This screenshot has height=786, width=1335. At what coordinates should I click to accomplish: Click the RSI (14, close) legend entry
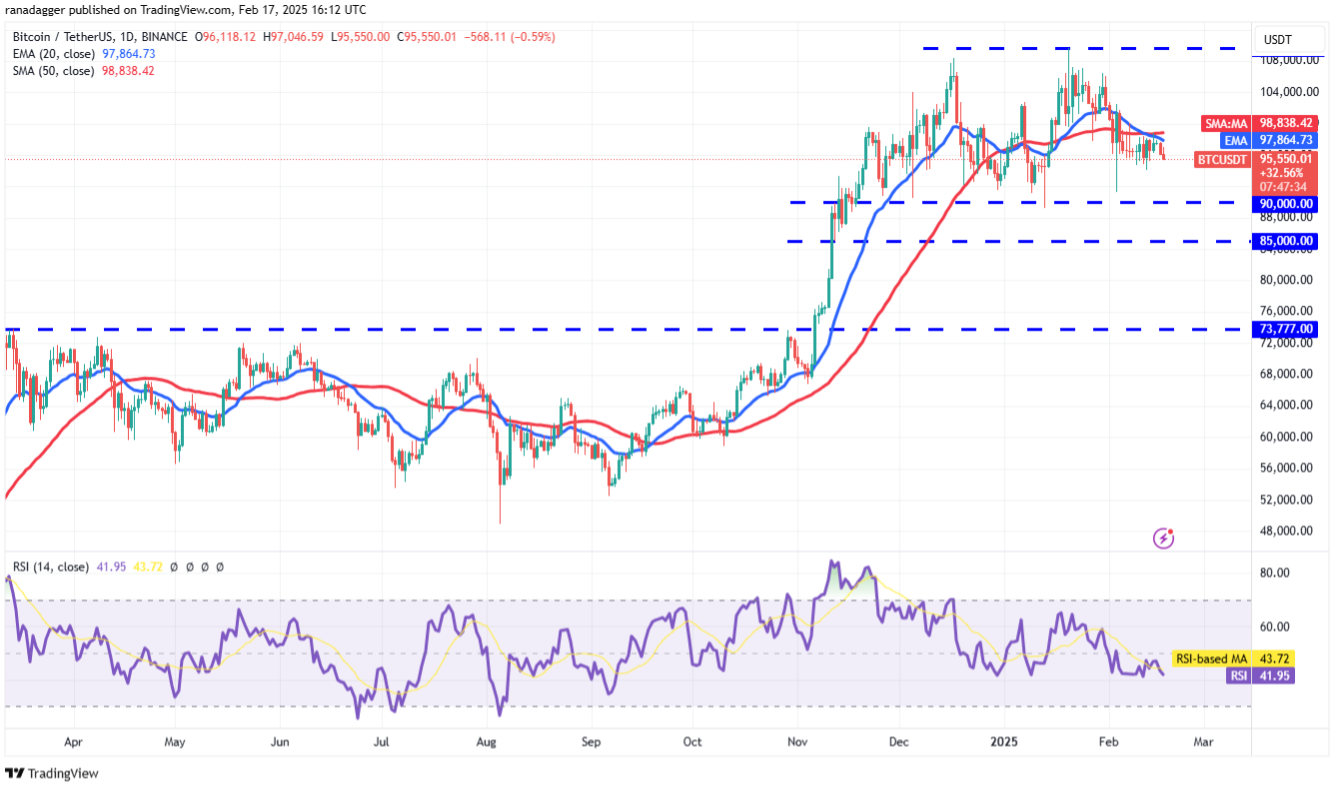click(x=51, y=566)
